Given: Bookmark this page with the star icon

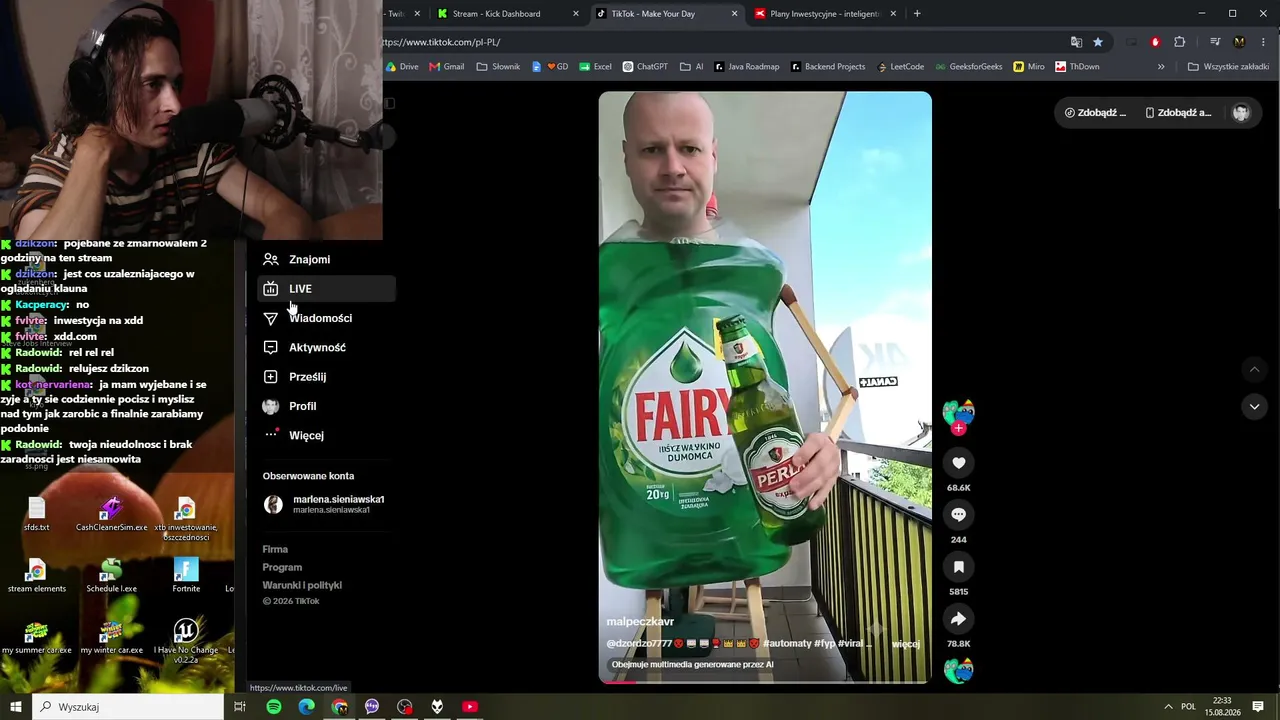Looking at the screenshot, I should coord(1098,42).
